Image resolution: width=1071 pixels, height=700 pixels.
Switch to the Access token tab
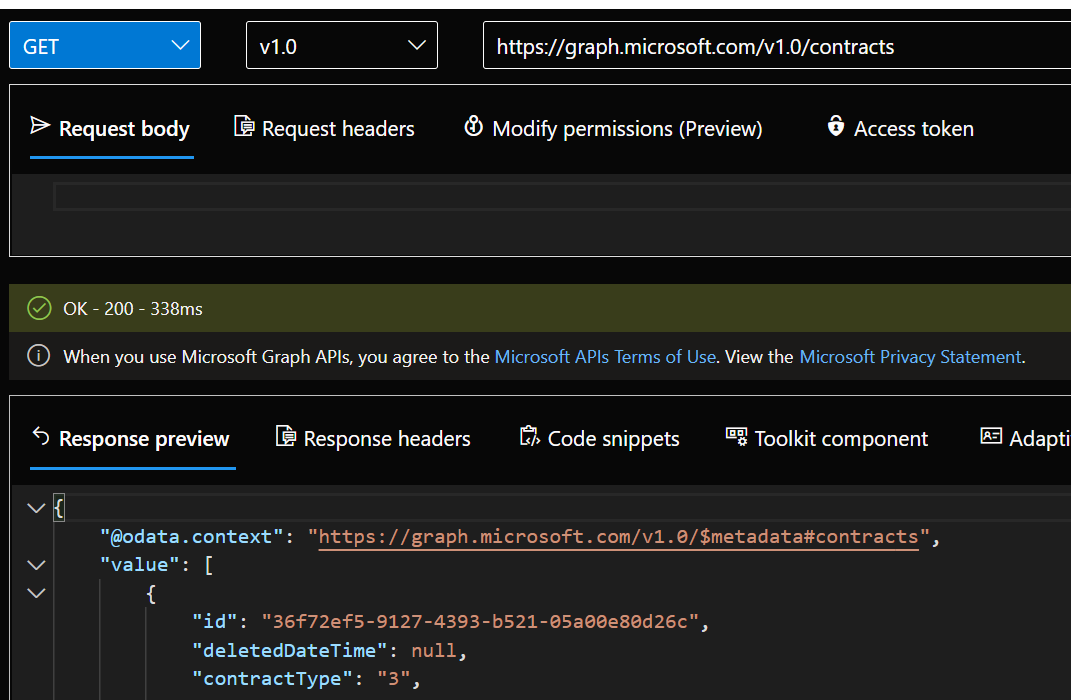point(900,129)
